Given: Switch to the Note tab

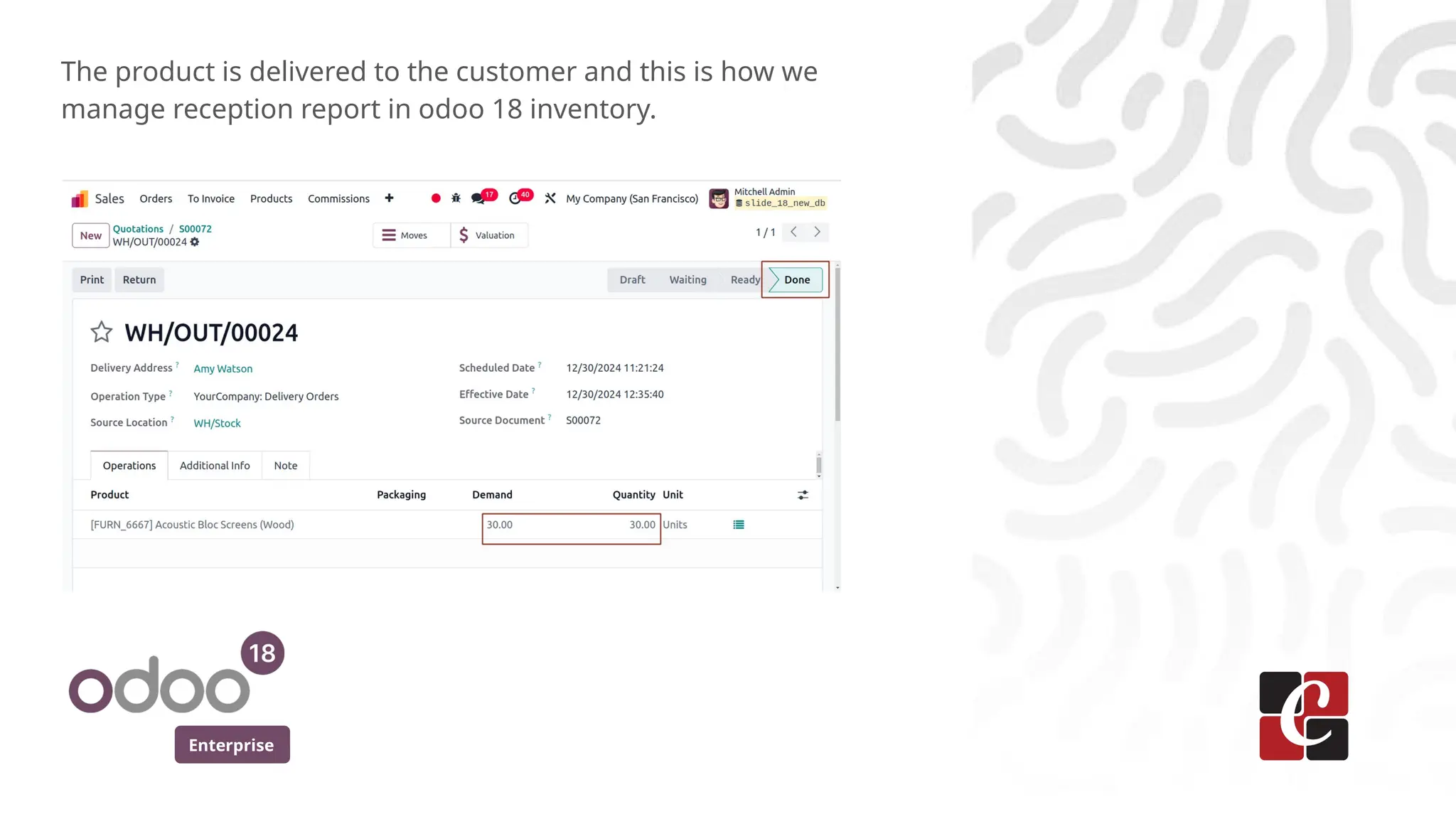Looking at the screenshot, I should click(286, 466).
